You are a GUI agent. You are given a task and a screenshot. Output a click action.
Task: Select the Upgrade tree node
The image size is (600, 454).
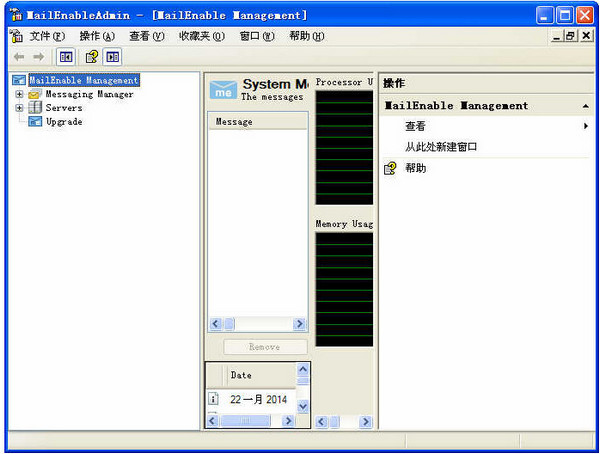point(63,122)
